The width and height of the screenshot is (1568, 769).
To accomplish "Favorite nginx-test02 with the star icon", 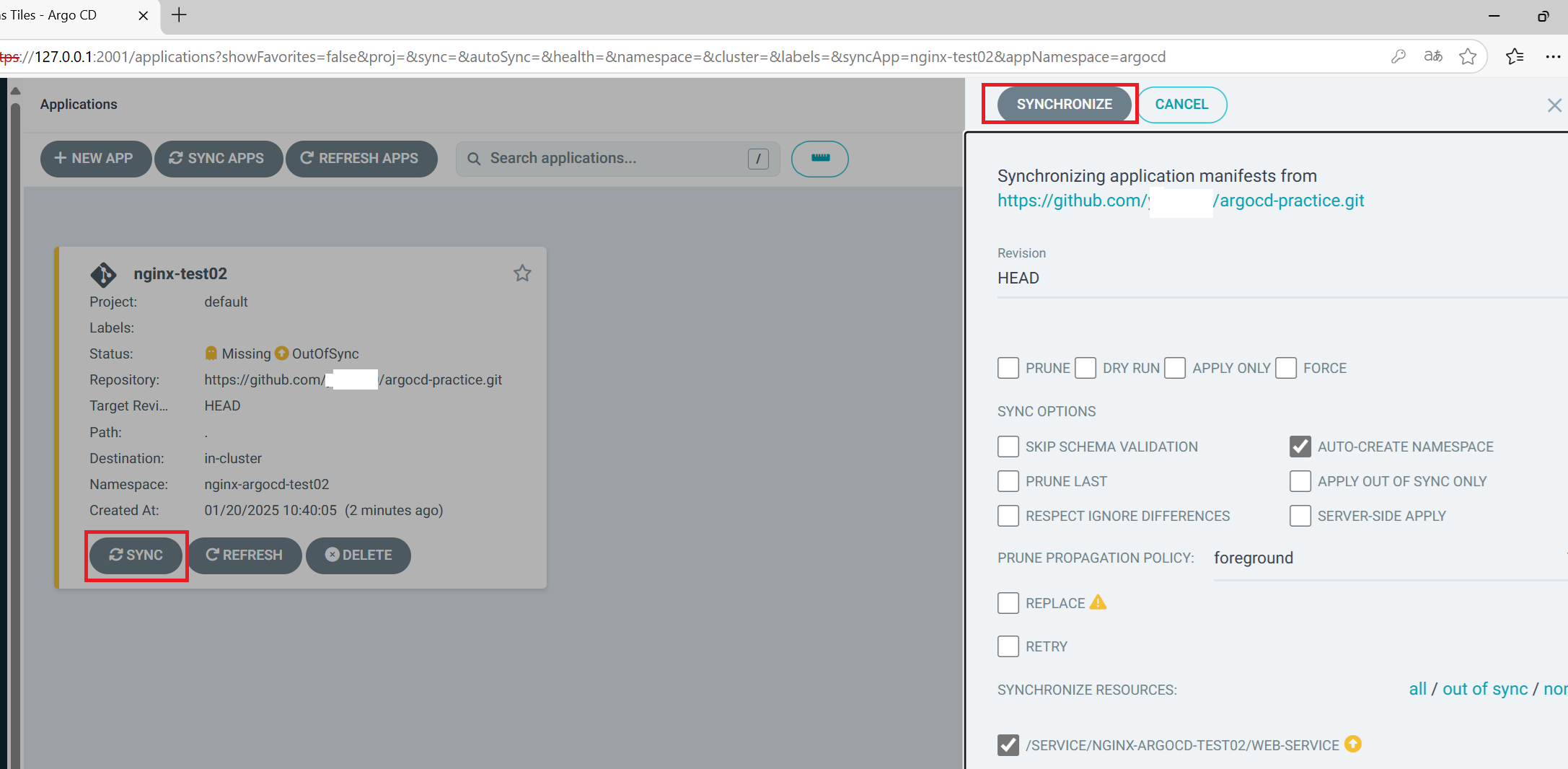I will click(x=522, y=273).
